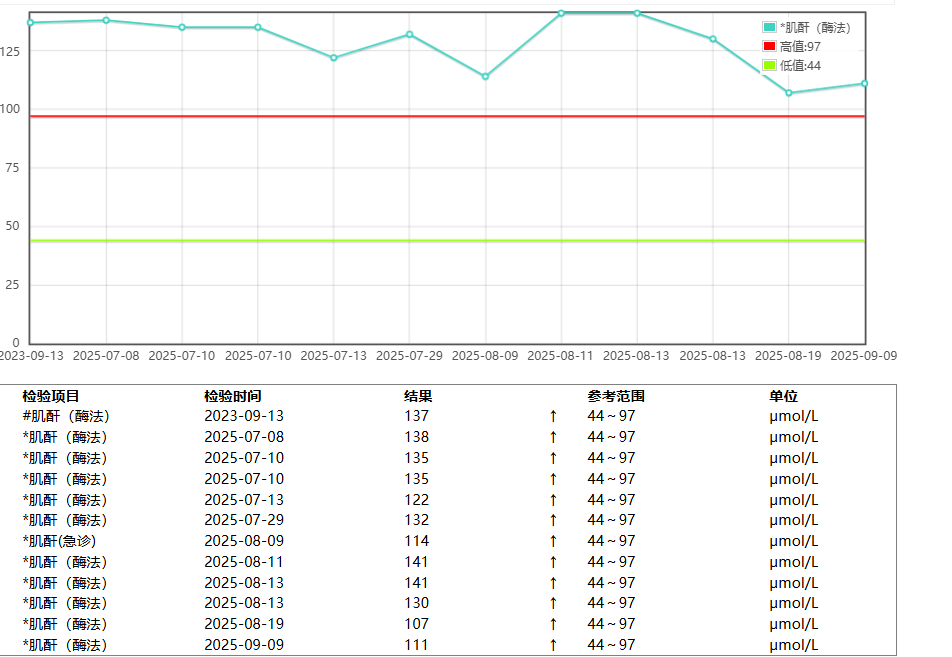This screenshot has height=657, width=952.
Task: Click the chart data point for 2025-07-29
Action: point(410,34)
